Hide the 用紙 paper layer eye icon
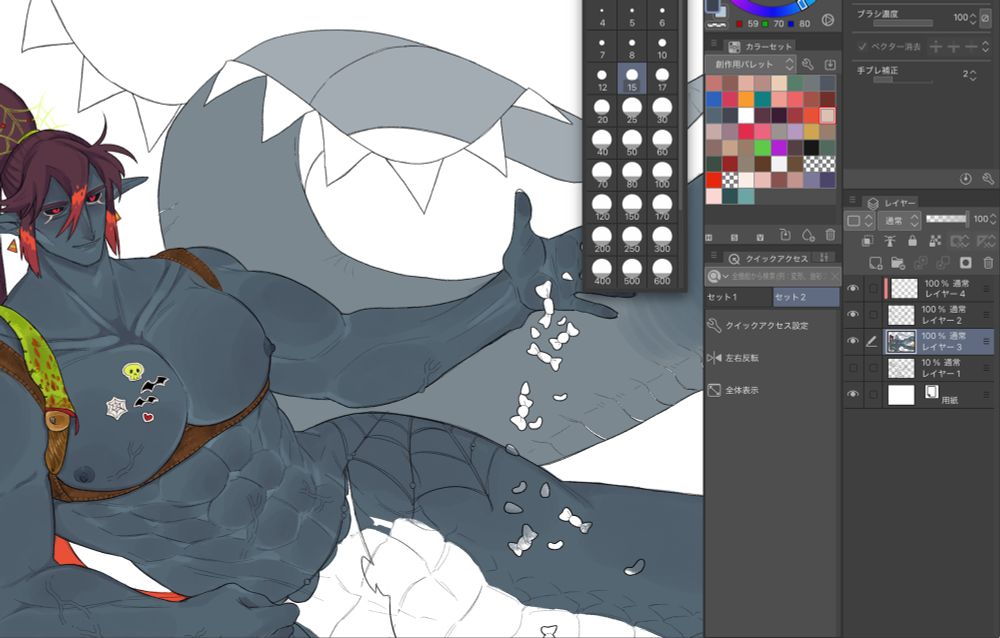 853,395
